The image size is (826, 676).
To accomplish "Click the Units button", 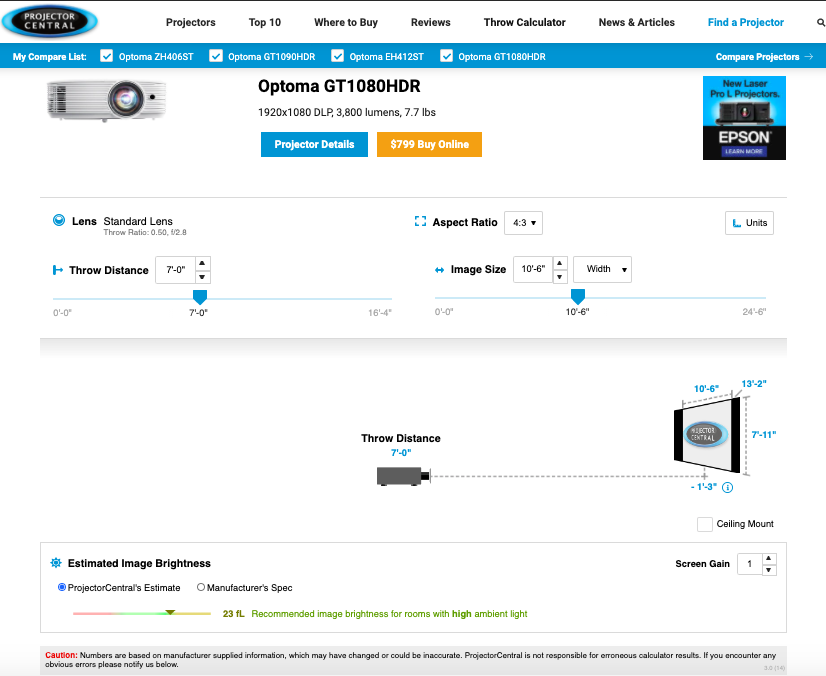I will pos(750,223).
